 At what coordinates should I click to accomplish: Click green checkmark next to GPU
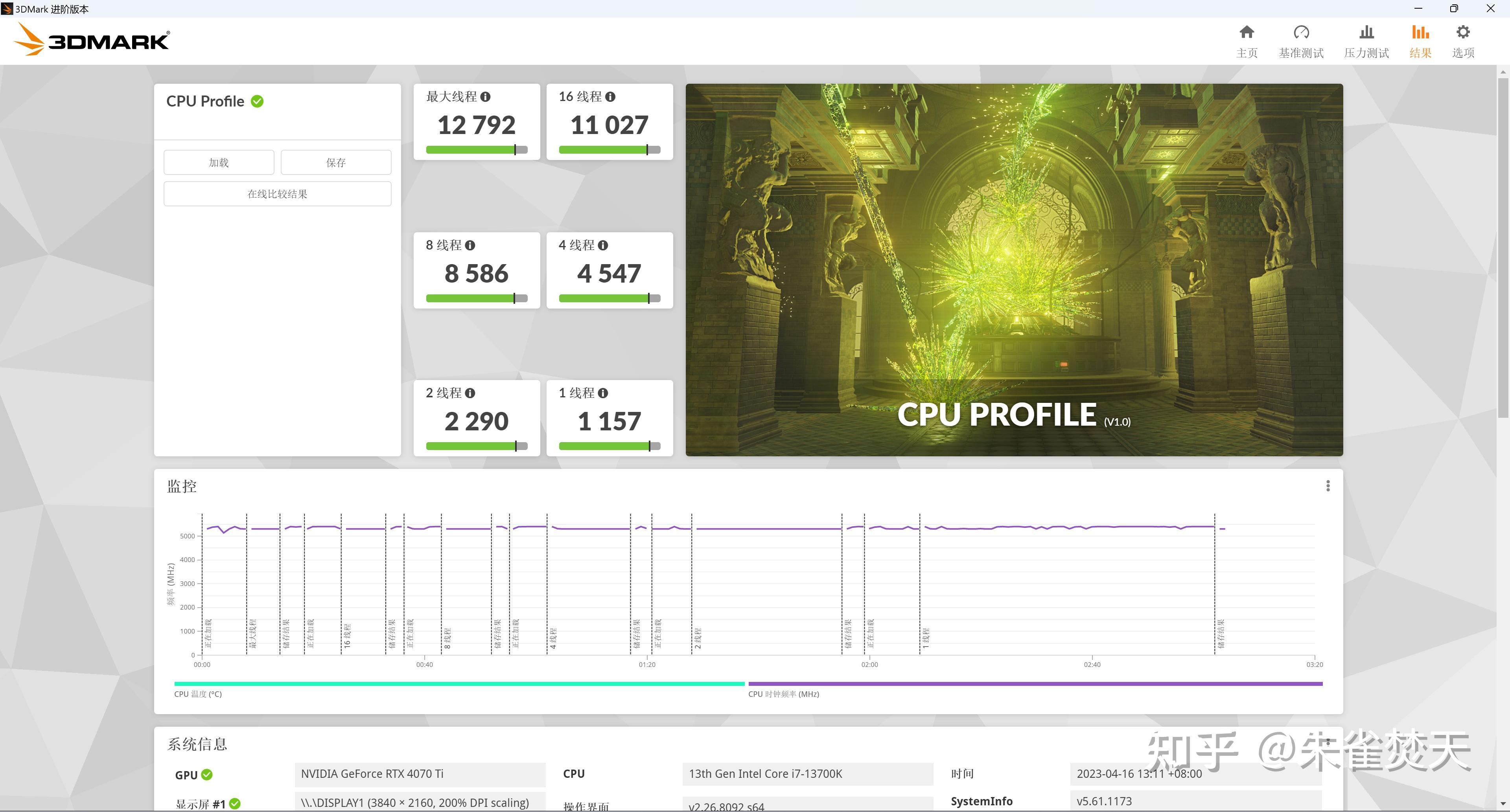pos(207,775)
